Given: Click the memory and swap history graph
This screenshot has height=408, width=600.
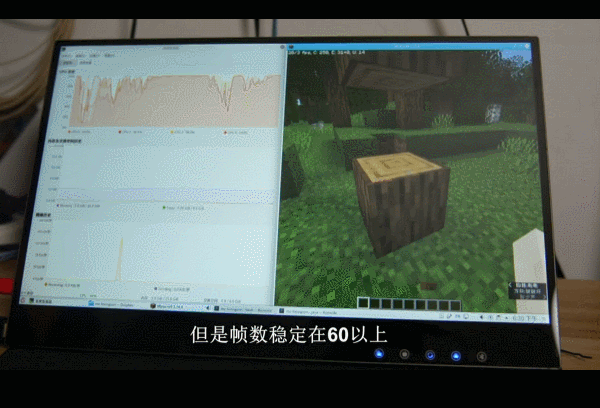Looking at the screenshot, I should point(167,173).
